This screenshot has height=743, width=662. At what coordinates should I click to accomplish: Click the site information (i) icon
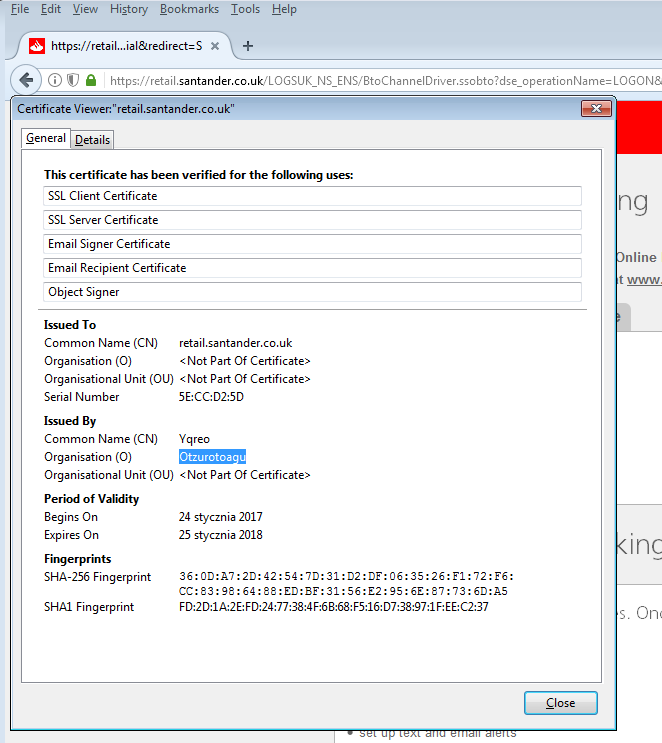(x=55, y=80)
